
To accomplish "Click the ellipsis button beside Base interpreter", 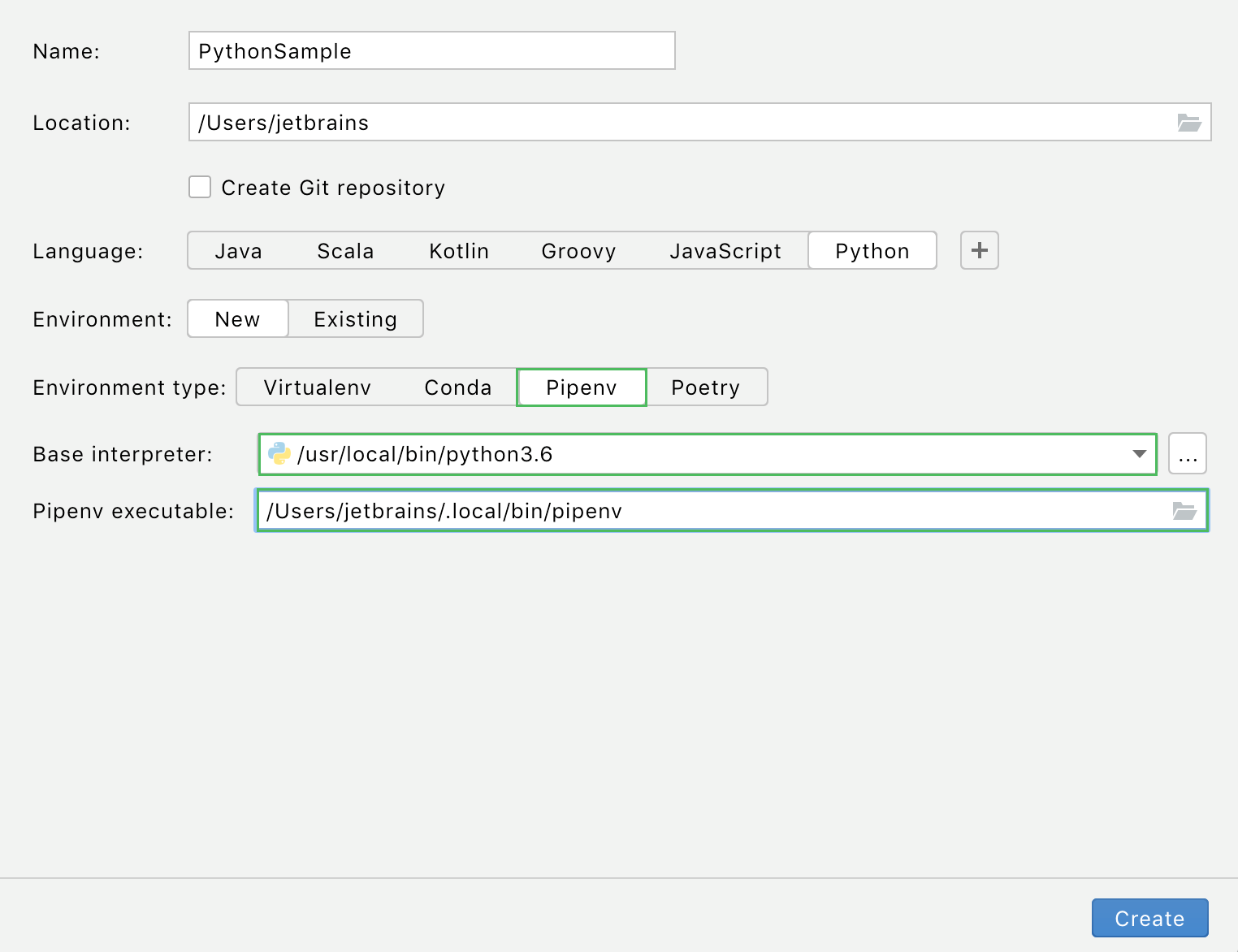I will [x=1188, y=453].
